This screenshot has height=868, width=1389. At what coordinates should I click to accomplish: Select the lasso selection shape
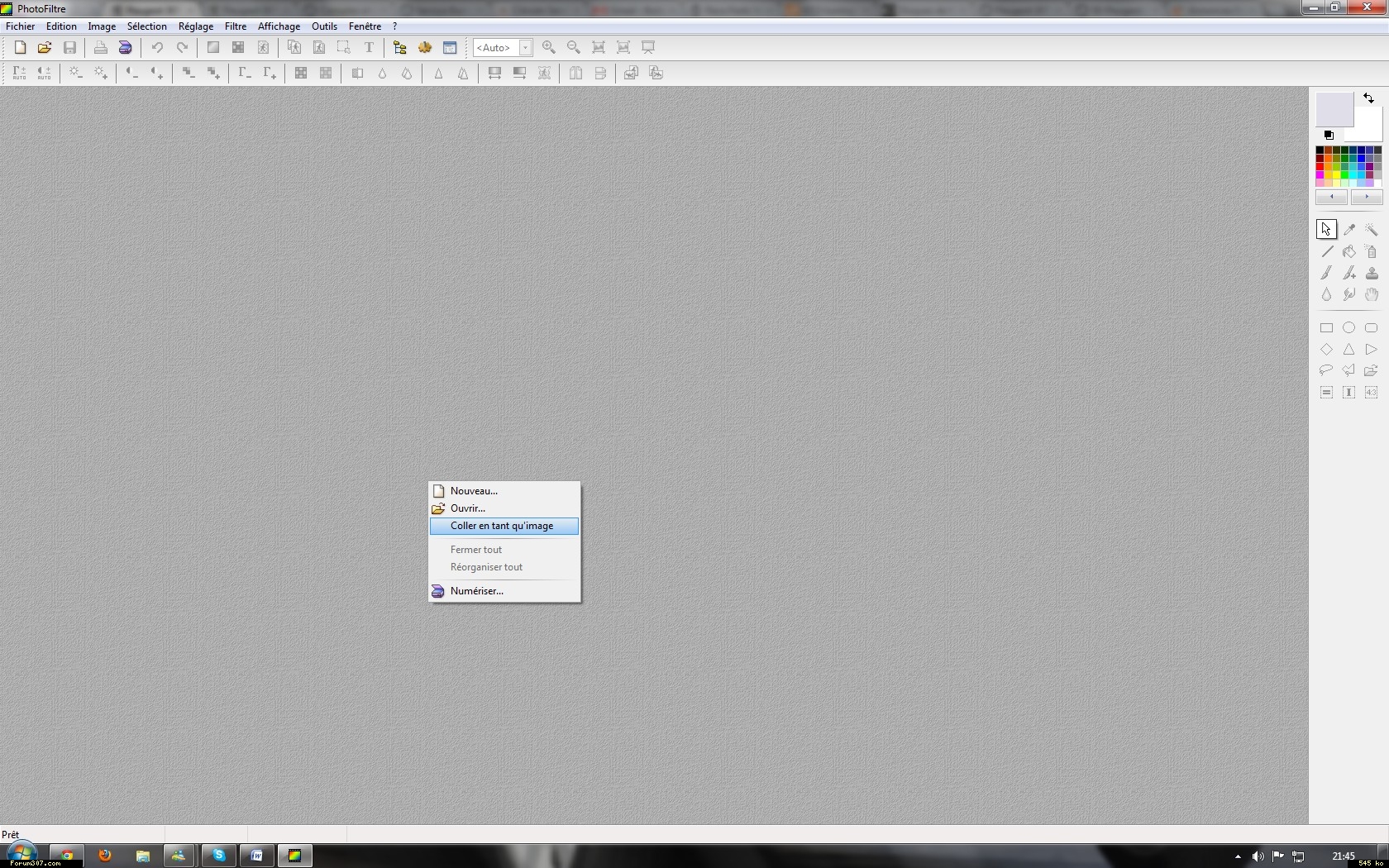coord(1327,370)
